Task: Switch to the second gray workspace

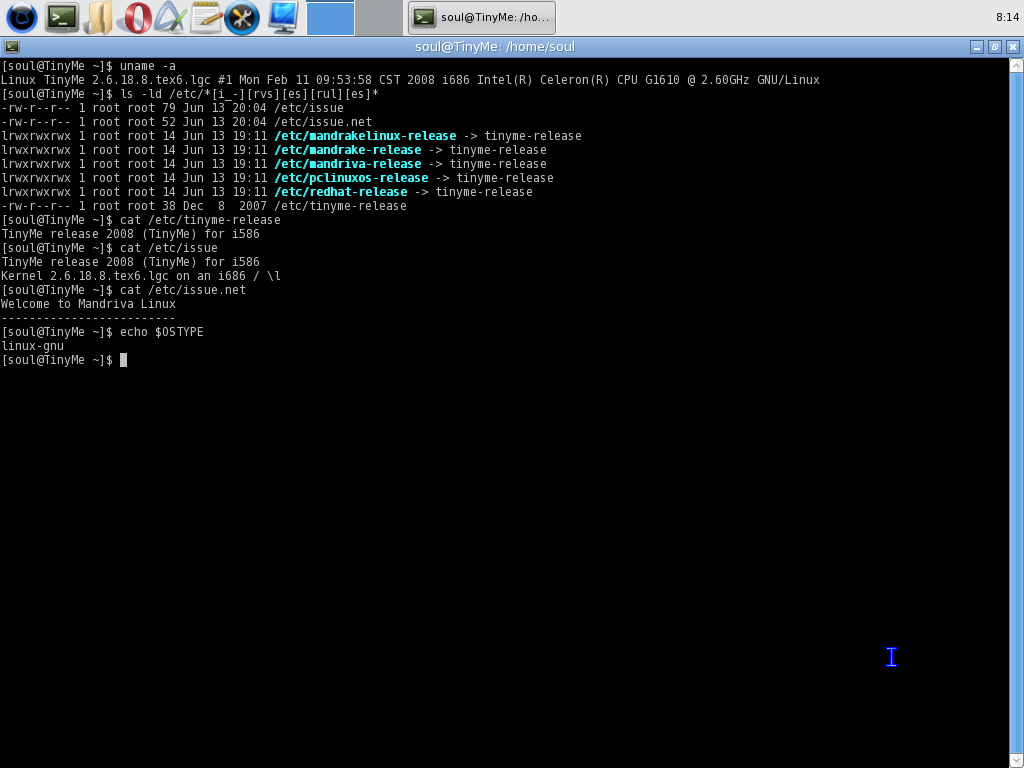Action: click(379, 18)
